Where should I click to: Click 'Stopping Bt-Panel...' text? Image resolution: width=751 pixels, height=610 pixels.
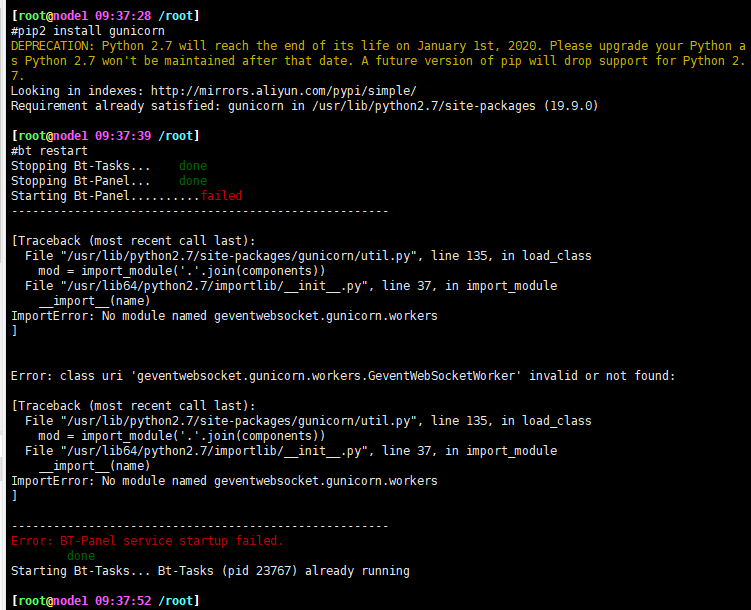coord(80,181)
